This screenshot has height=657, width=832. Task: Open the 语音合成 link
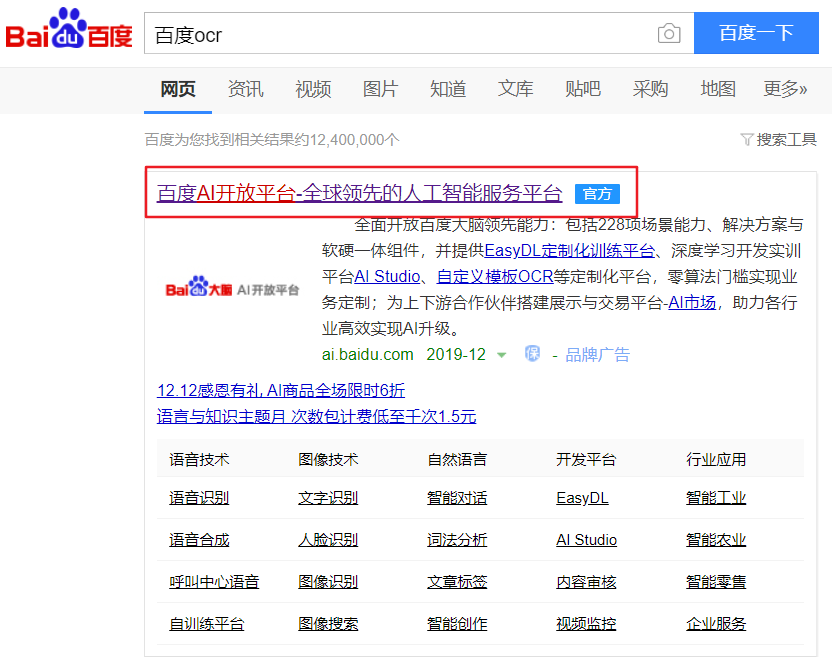tap(199, 540)
